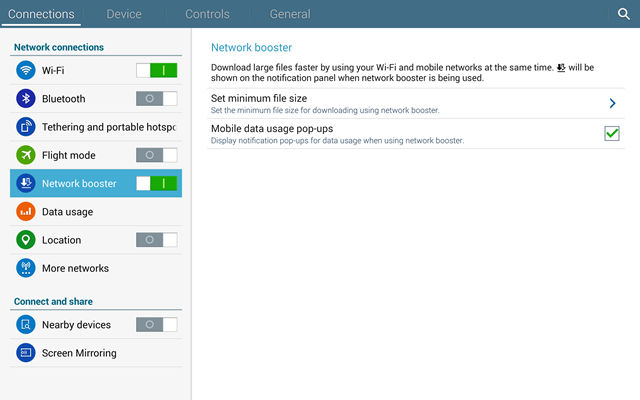
Task: Tap the Screen Mirroring icon
Action: point(26,353)
